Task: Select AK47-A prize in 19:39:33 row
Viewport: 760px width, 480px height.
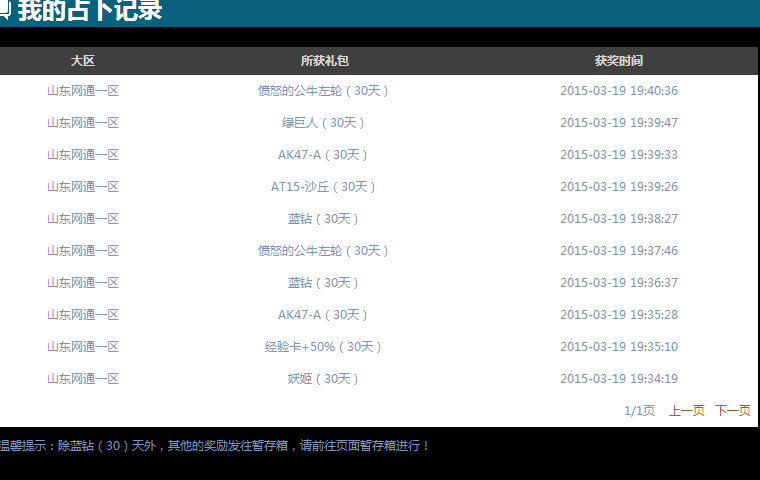Action: pyautogui.click(x=323, y=155)
